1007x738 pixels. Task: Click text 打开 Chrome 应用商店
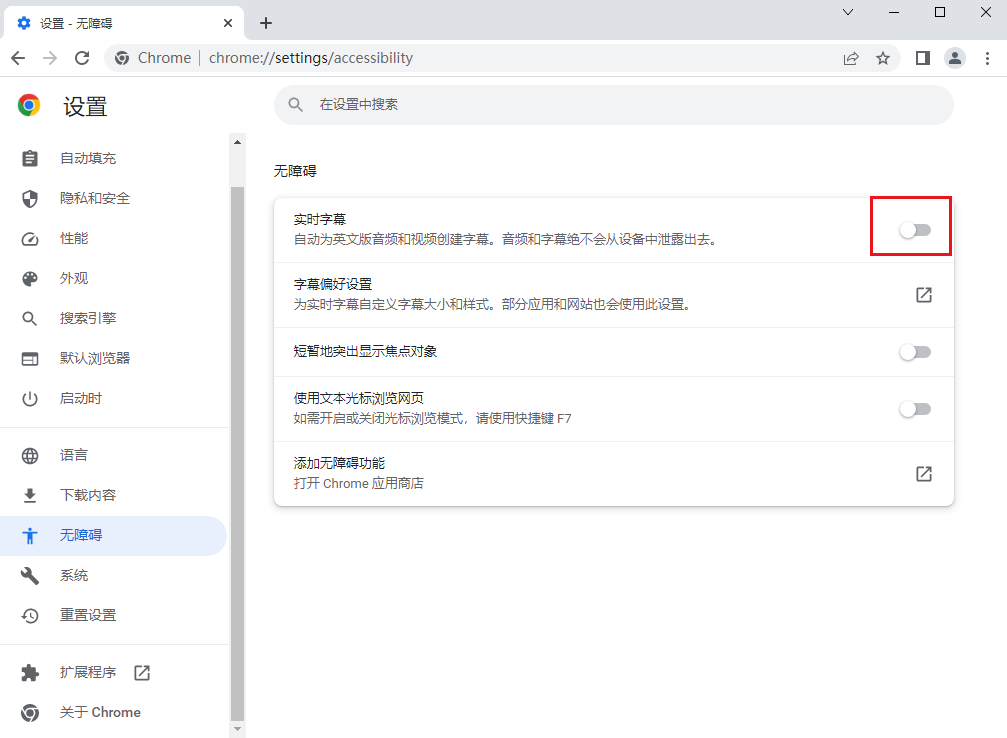point(358,483)
